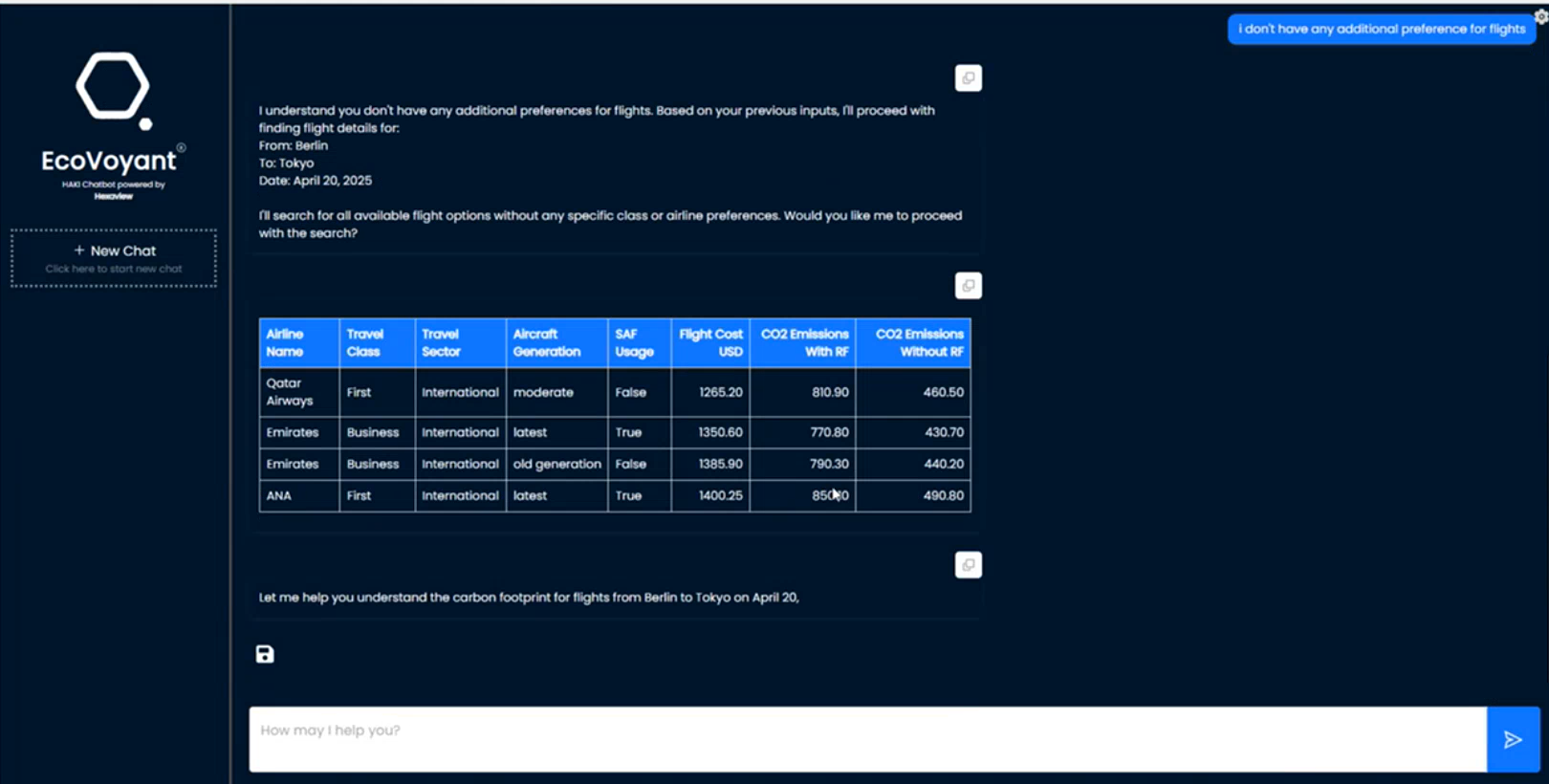
Task: Start a New Chat
Action: tap(114, 258)
